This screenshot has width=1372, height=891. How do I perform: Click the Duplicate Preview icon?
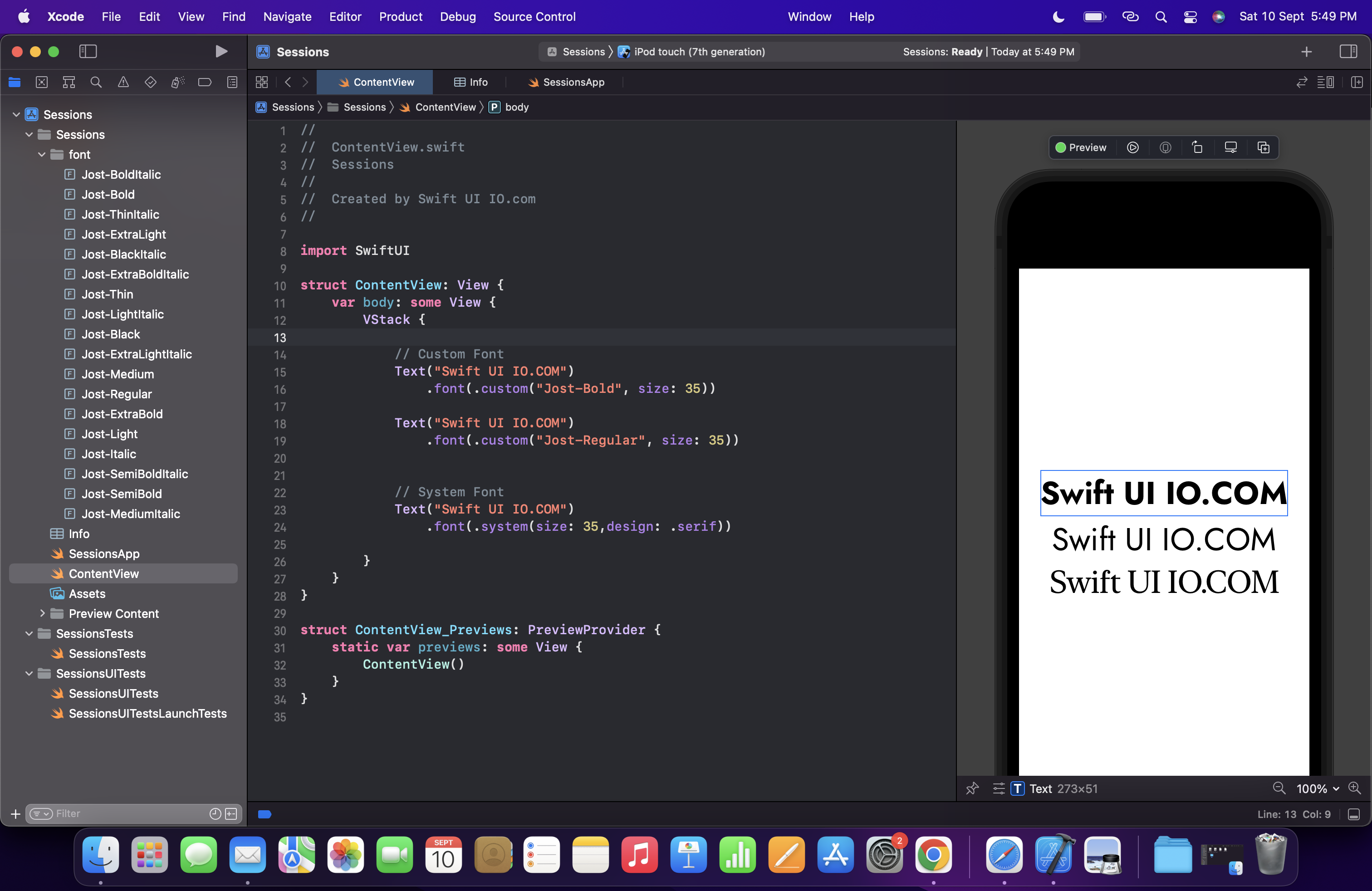1263,147
